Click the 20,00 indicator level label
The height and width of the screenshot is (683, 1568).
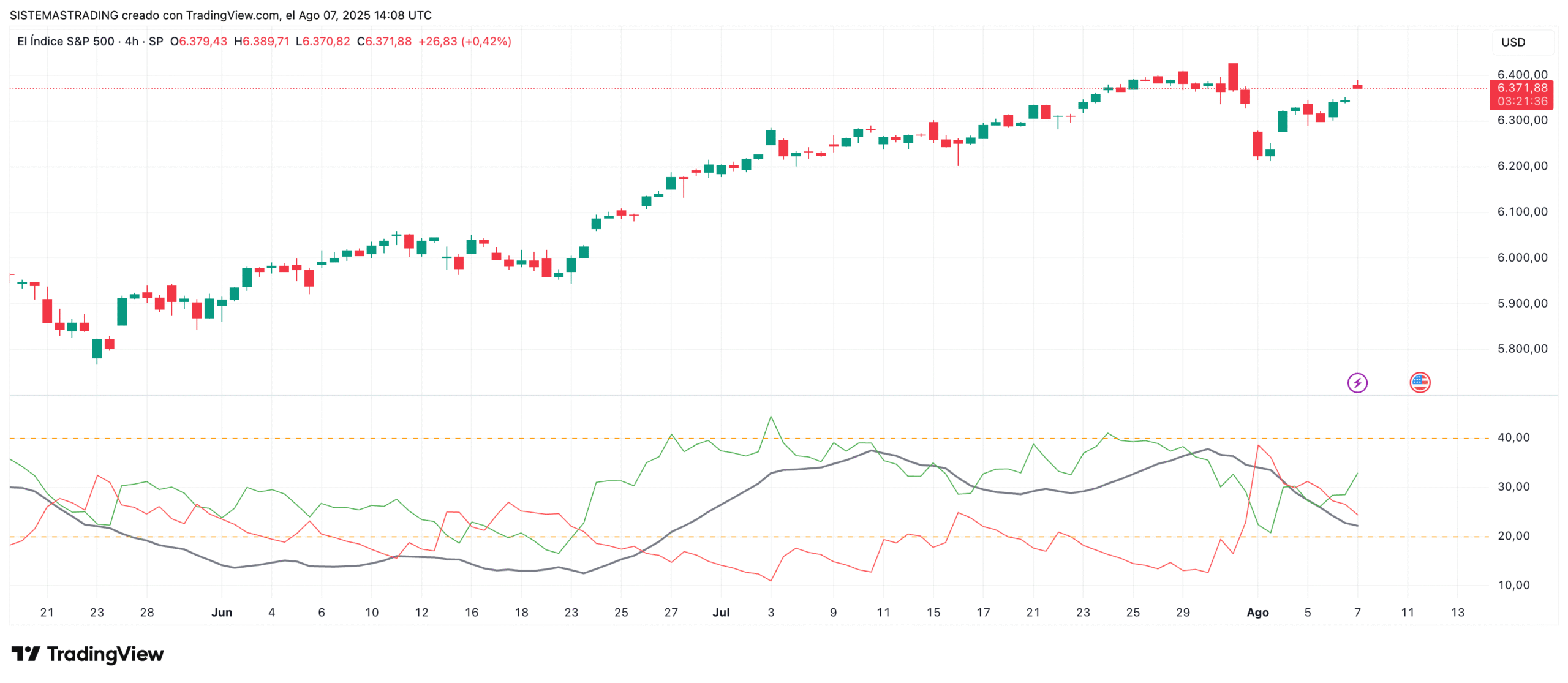[x=1513, y=536]
